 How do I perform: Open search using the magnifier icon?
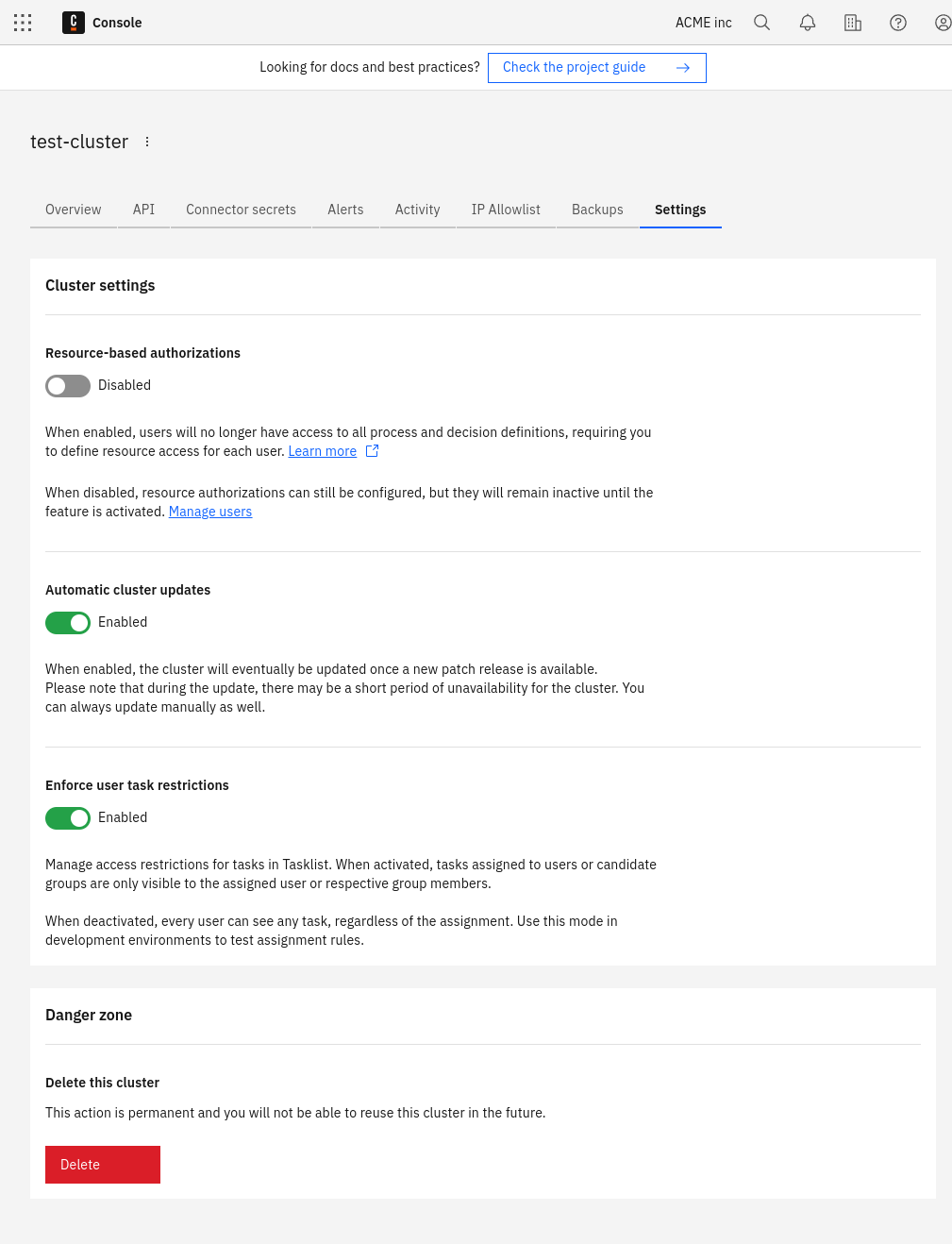[761, 23]
